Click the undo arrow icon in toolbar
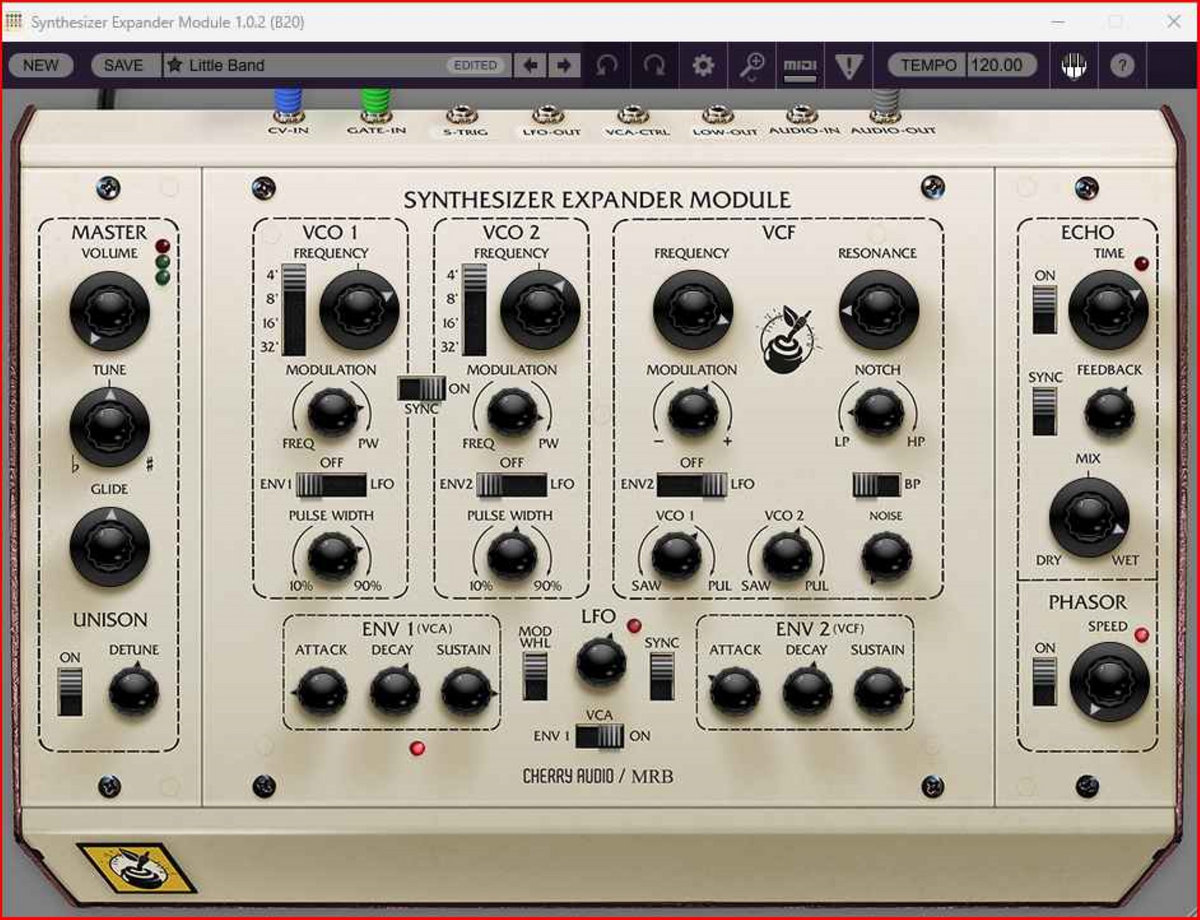Viewport: 1200px width, 920px height. point(606,66)
